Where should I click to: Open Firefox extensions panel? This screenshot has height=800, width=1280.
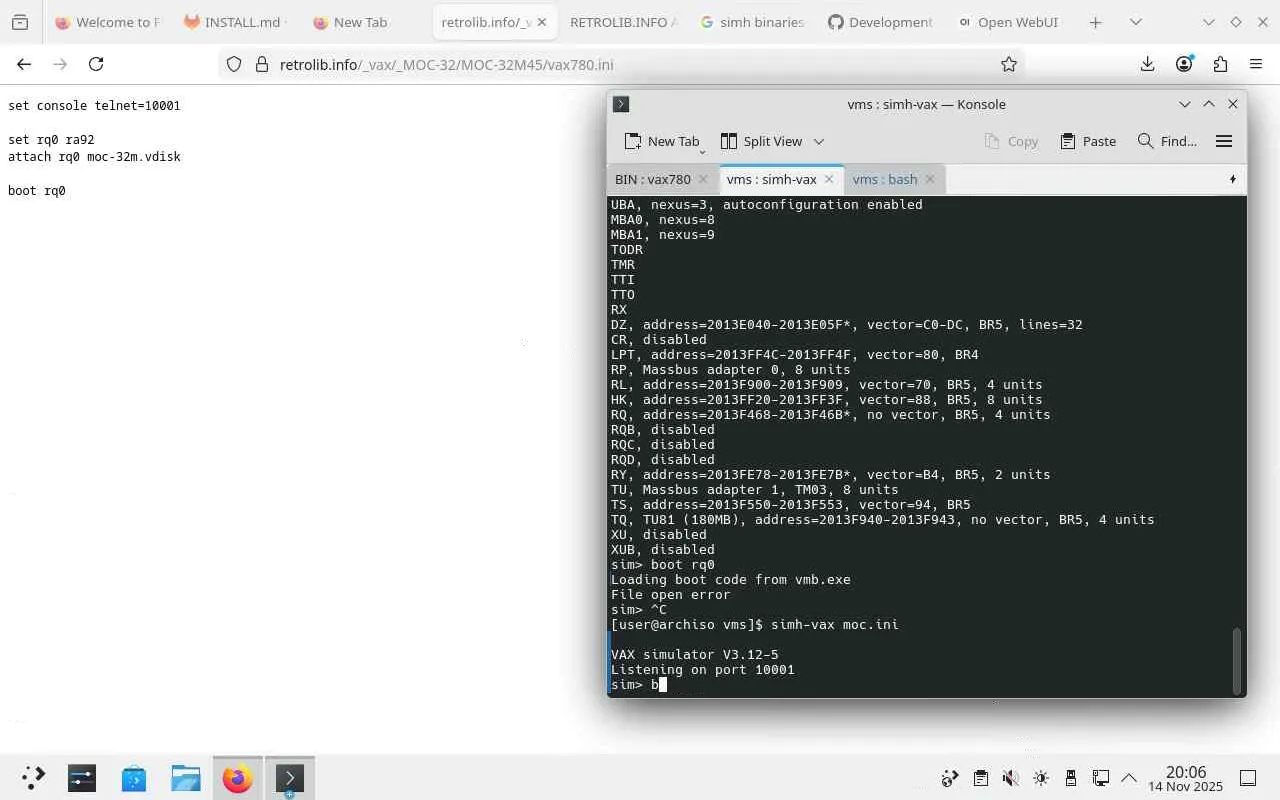click(x=1220, y=64)
